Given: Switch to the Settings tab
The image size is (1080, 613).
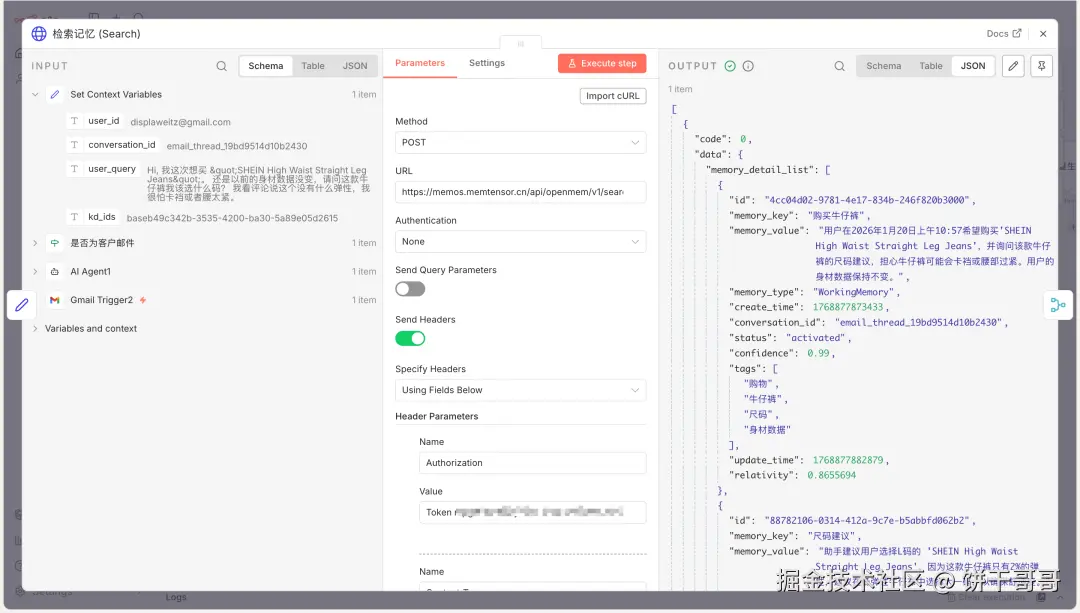Looking at the screenshot, I should point(487,63).
